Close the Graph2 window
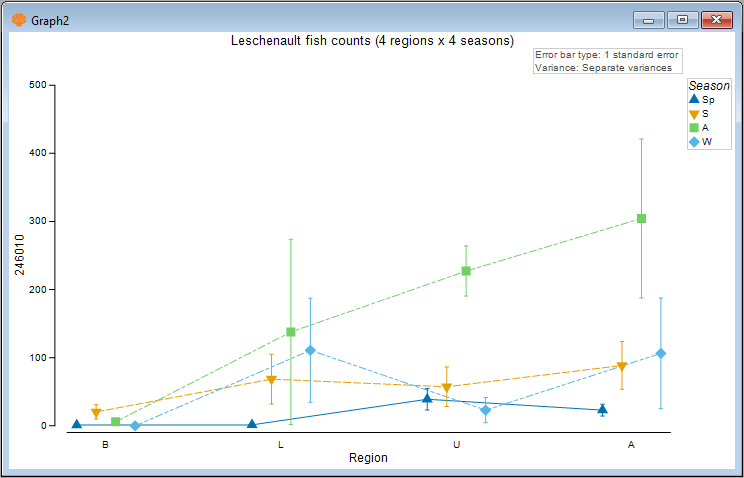The height and width of the screenshot is (478, 744). (716, 20)
